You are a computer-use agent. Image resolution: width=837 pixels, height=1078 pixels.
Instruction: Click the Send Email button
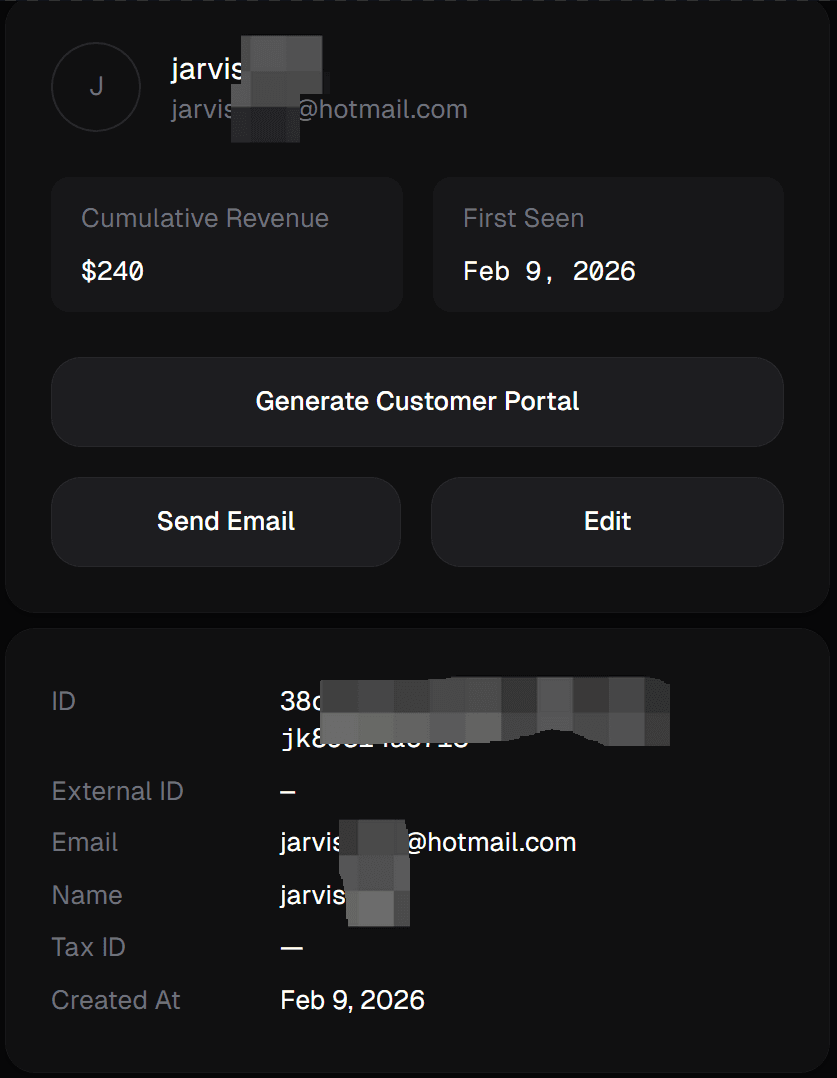pyautogui.click(x=225, y=521)
